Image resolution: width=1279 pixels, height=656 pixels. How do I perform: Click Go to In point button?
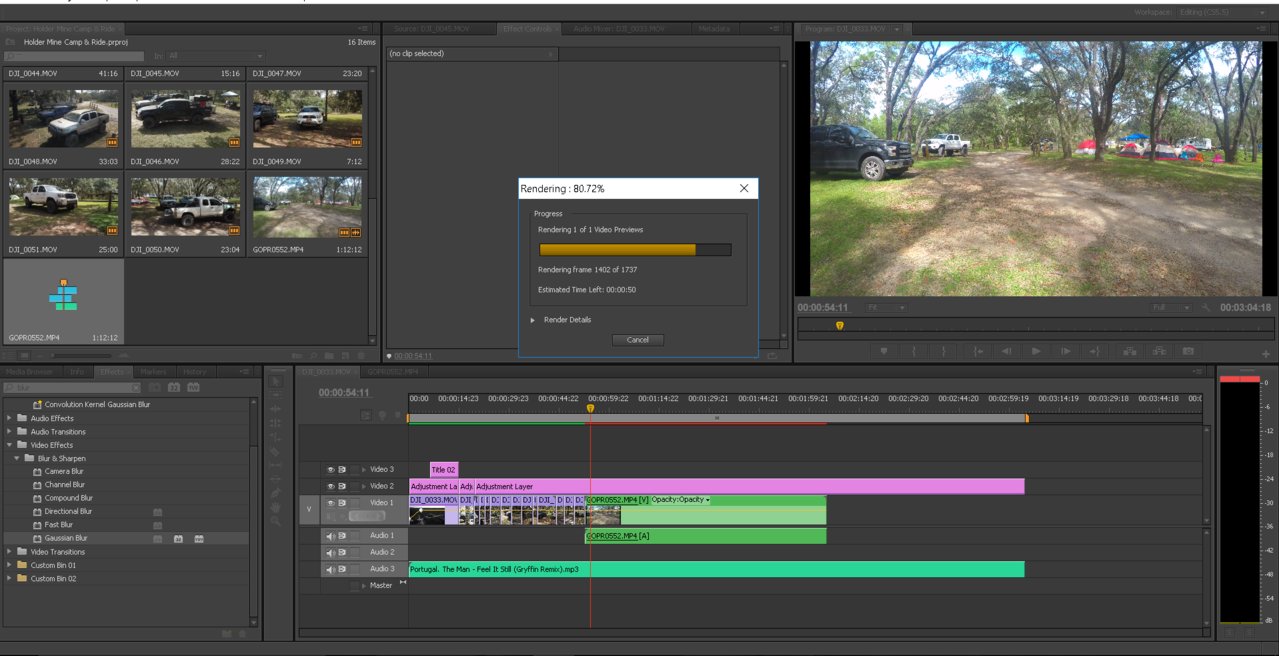(978, 351)
